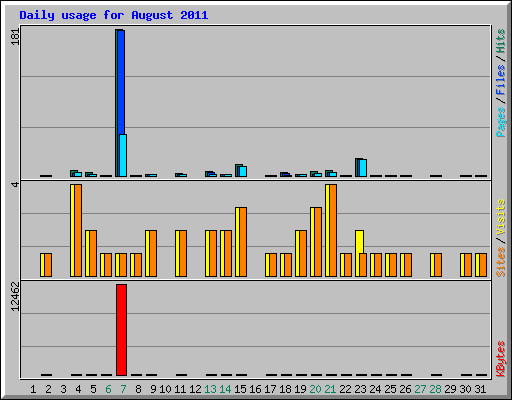Click the orange Sites bar on day 4

point(78,230)
